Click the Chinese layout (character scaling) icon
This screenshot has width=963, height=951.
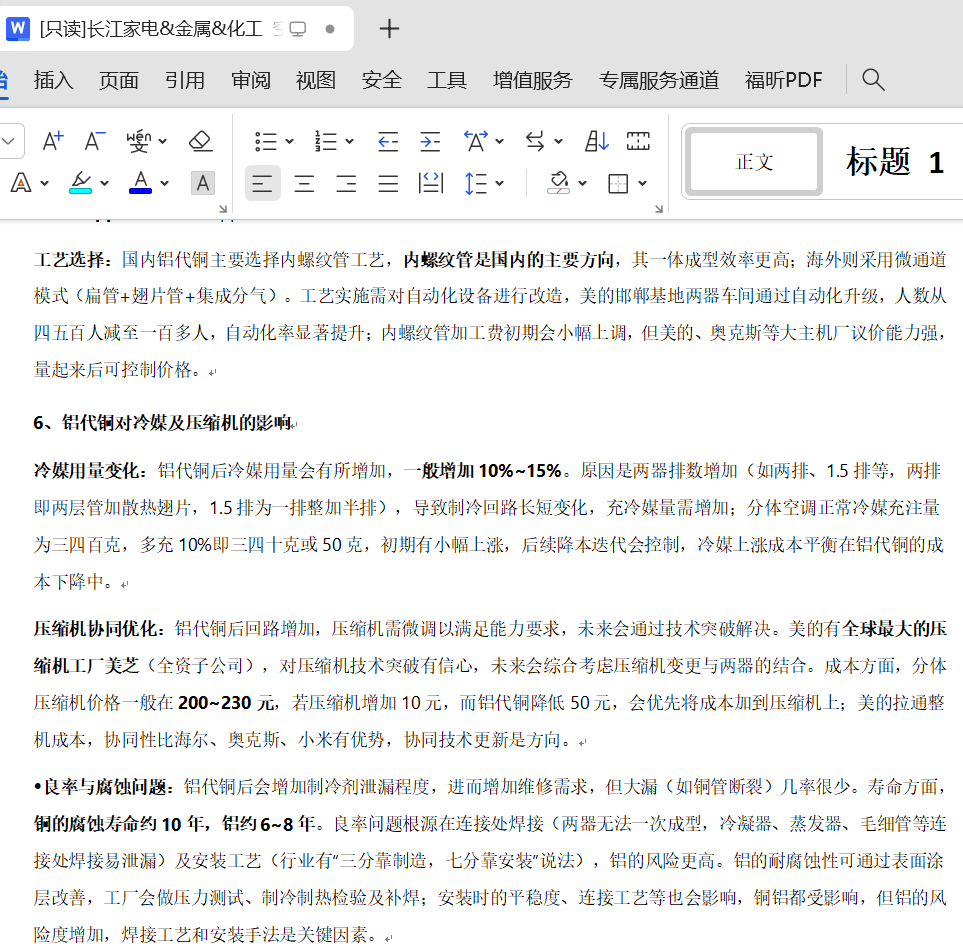coord(476,141)
